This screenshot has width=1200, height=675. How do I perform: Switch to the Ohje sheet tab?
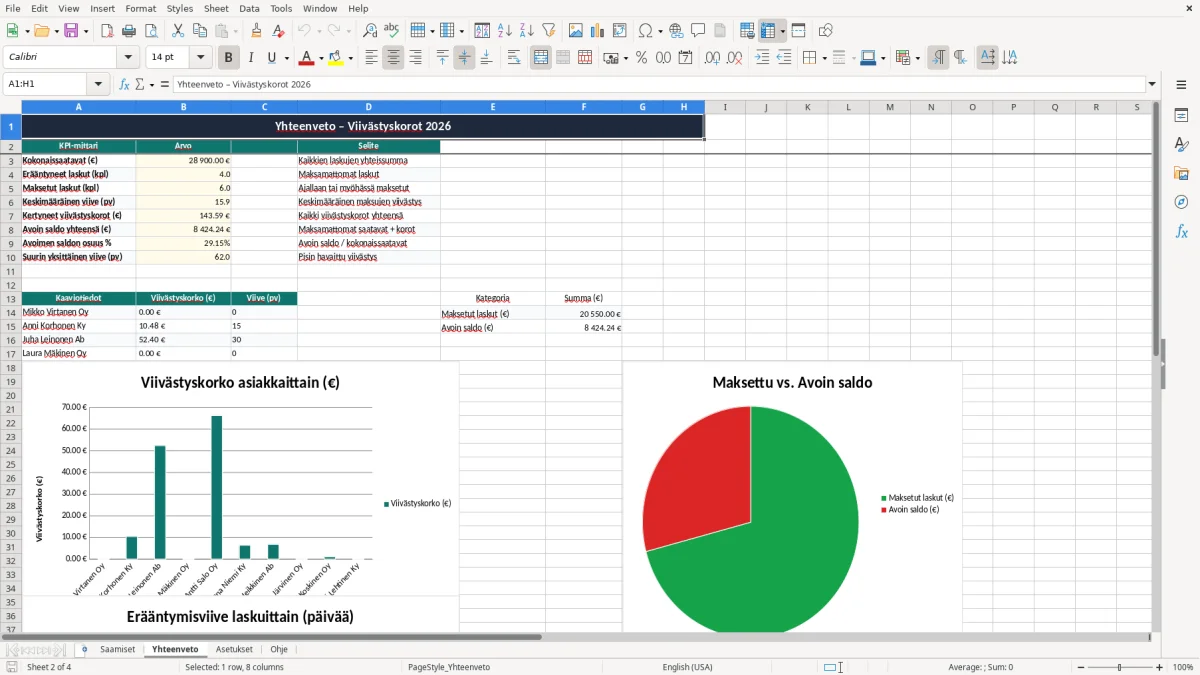click(279, 649)
